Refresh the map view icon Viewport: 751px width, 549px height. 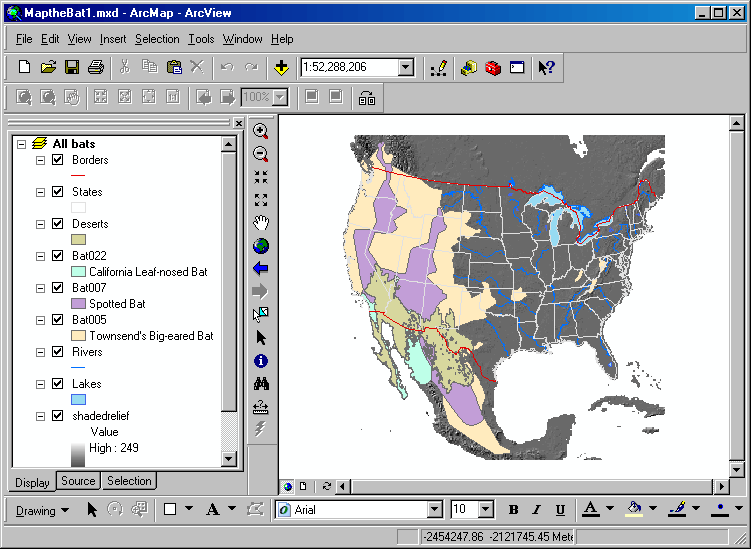(x=327, y=486)
